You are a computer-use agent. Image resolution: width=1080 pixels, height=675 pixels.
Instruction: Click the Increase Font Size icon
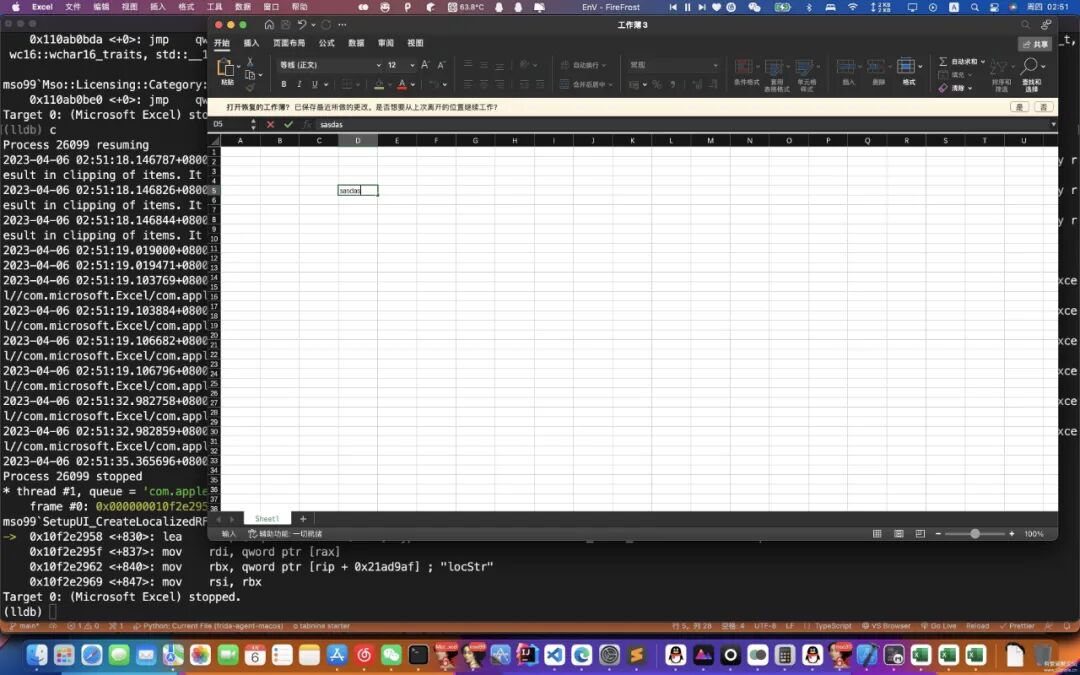tap(425, 65)
